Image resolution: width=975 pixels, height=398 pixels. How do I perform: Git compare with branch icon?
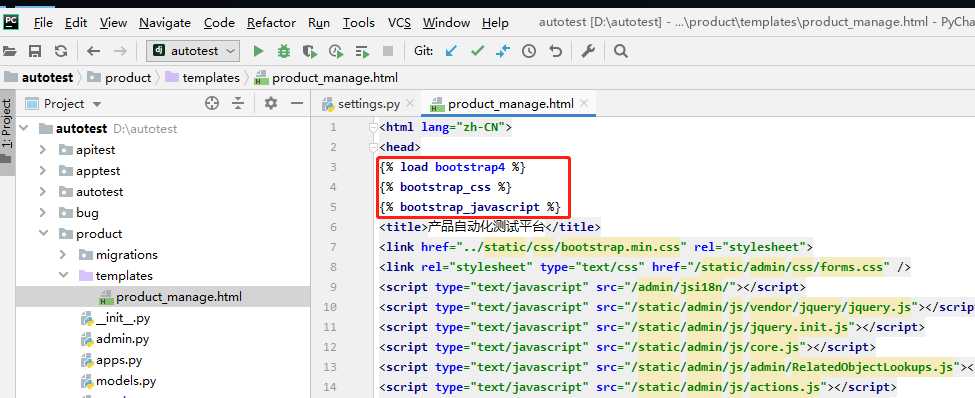(x=502, y=51)
